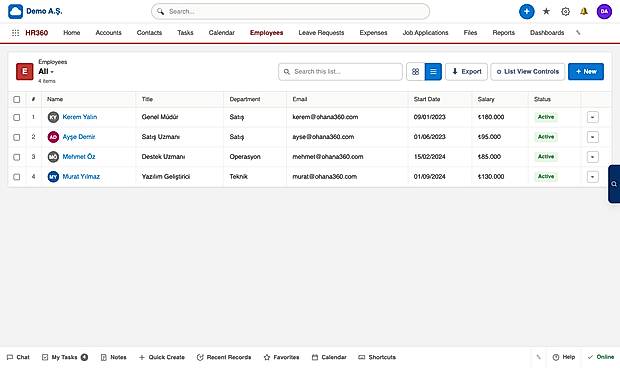Select the Ayşe Demir row checkbox
Screen dimensions: 620x368
(x=17, y=137)
